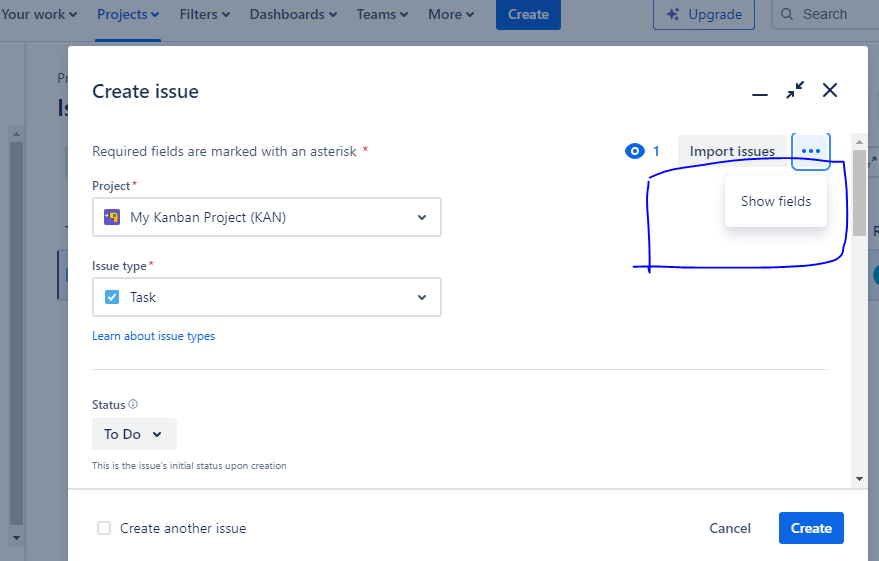The width and height of the screenshot is (879, 561).
Task: Click the Create button in top navigation
Action: tap(528, 14)
